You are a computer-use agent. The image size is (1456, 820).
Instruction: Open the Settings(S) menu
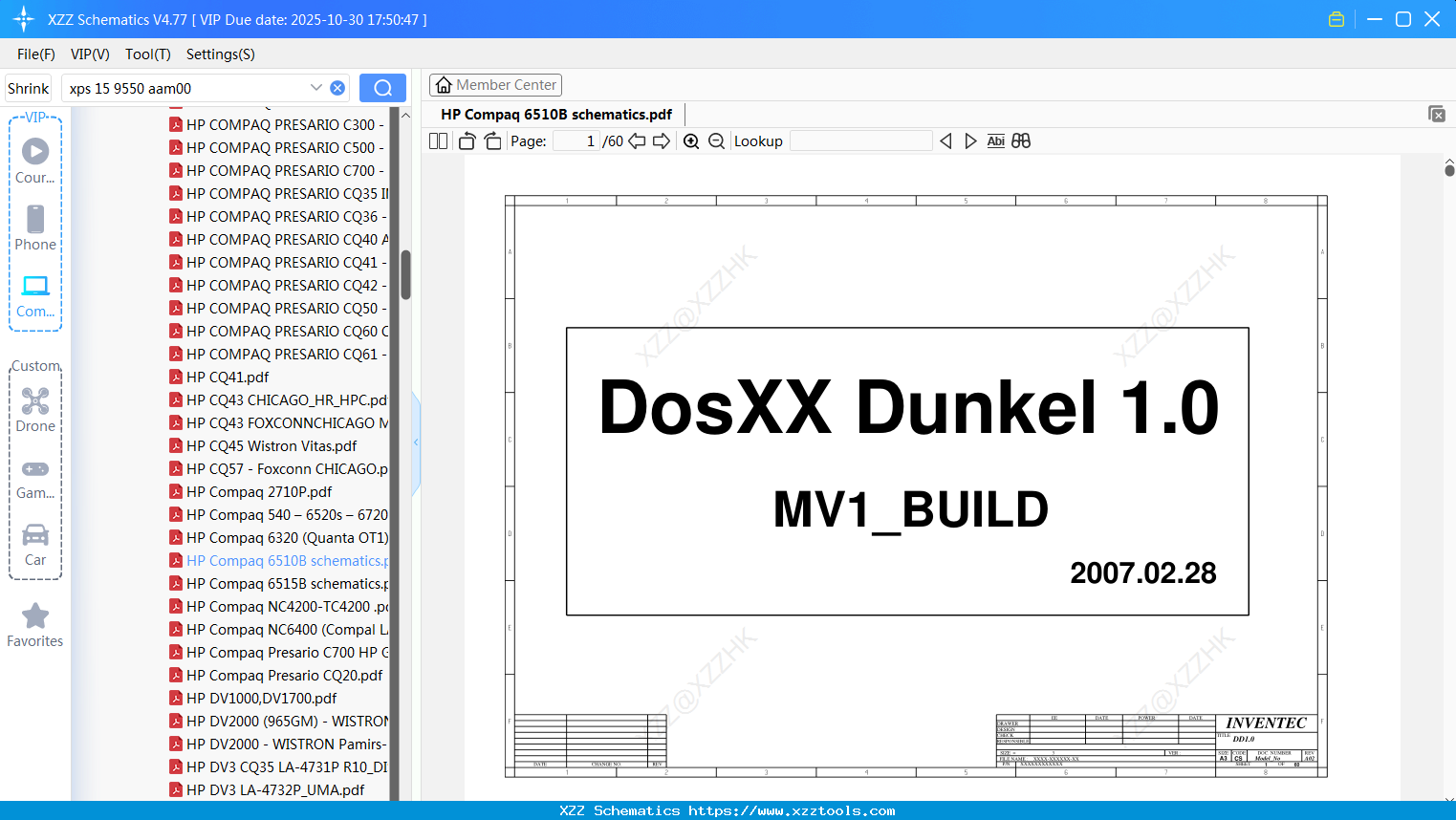point(221,54)
